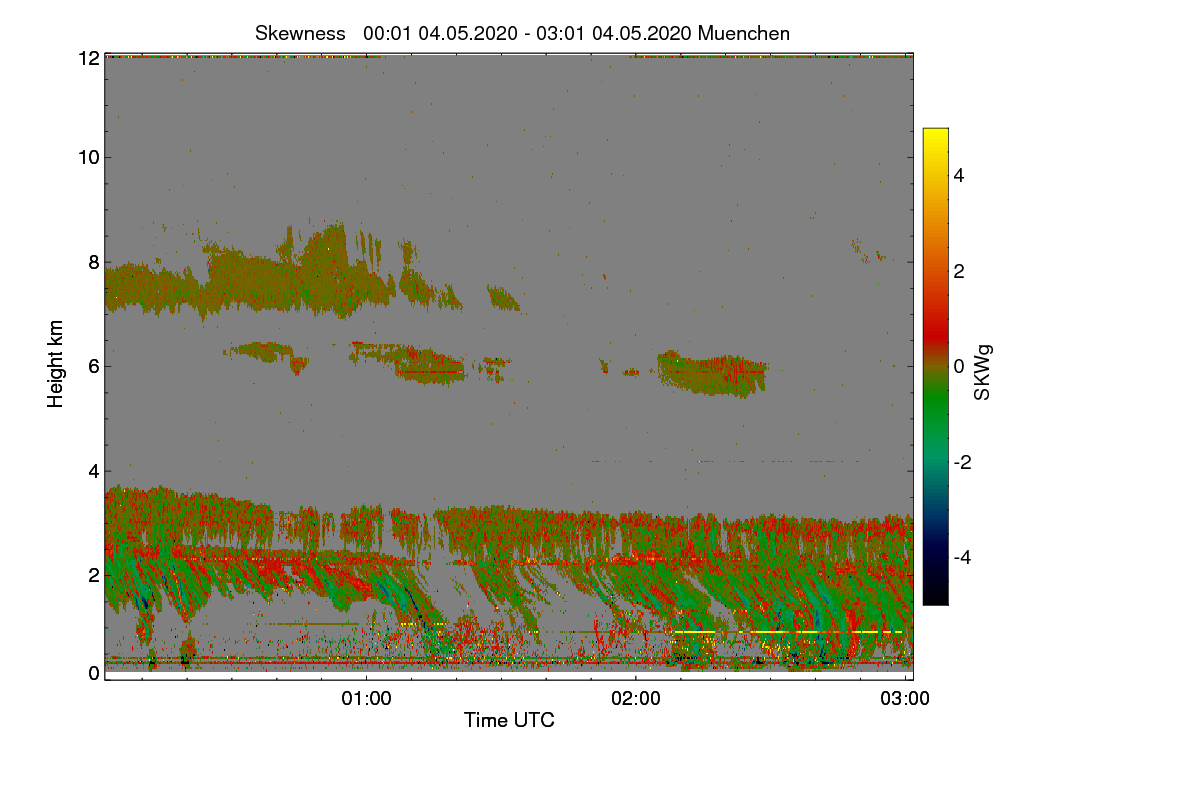Click the y-axis tick label '10'

click(89, 157)
